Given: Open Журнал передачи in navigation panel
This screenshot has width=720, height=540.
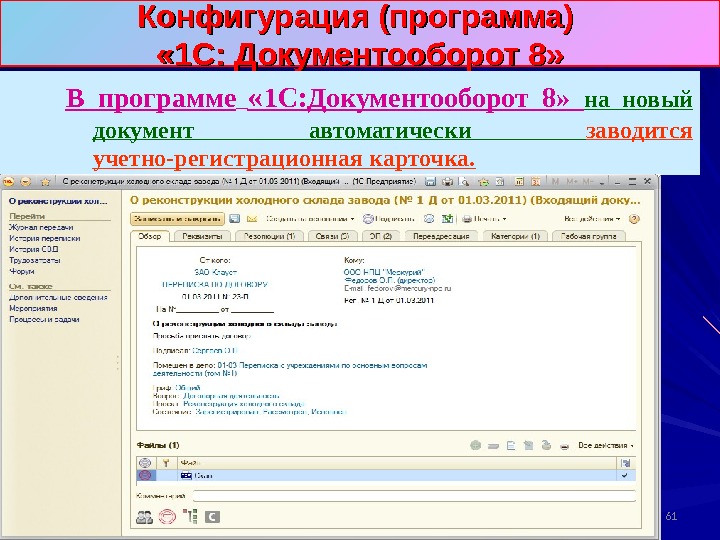Looking at the screenshot, I should pyautogui.click(x=41, y=227).
